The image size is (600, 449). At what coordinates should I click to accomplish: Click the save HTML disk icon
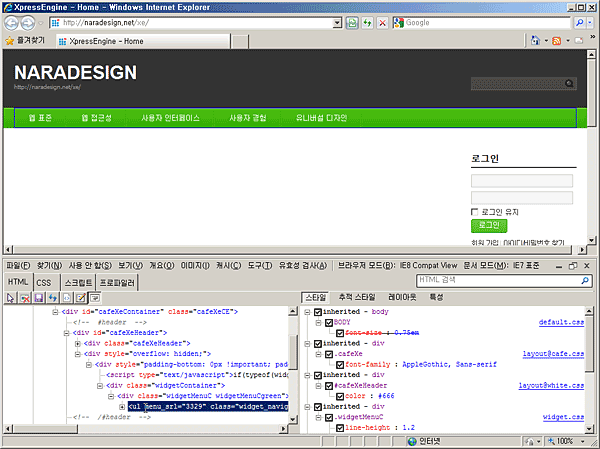(x=38, y=298)
